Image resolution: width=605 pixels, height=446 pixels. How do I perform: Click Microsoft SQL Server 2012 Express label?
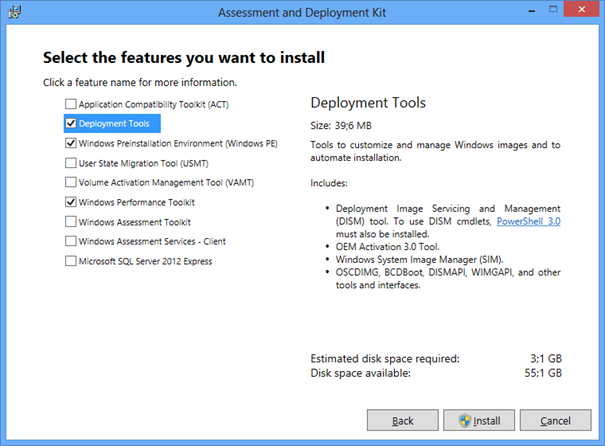145,261
